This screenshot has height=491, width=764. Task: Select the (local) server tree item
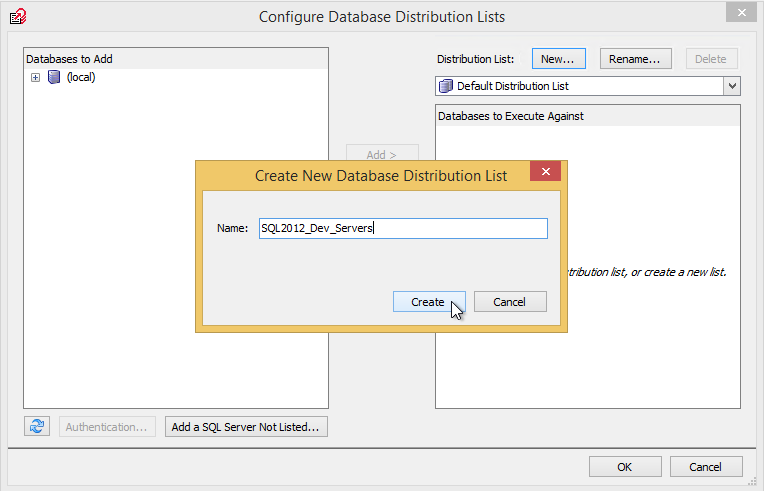[81, 77]
